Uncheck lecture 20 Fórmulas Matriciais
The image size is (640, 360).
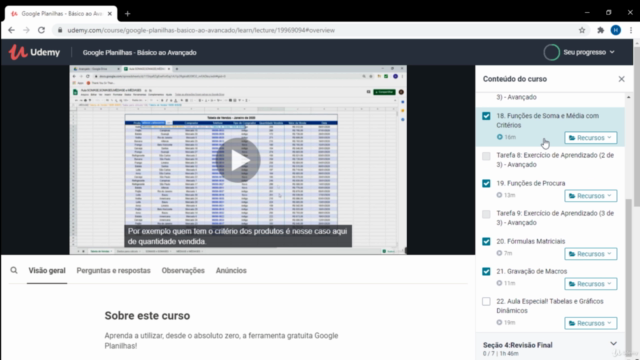(486, 241)
